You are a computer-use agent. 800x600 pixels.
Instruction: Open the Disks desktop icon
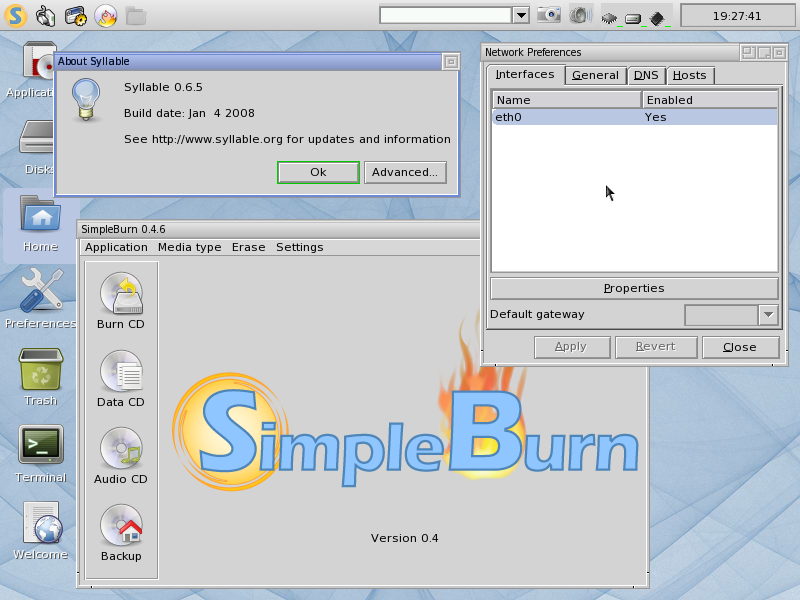tap(38, 145)
